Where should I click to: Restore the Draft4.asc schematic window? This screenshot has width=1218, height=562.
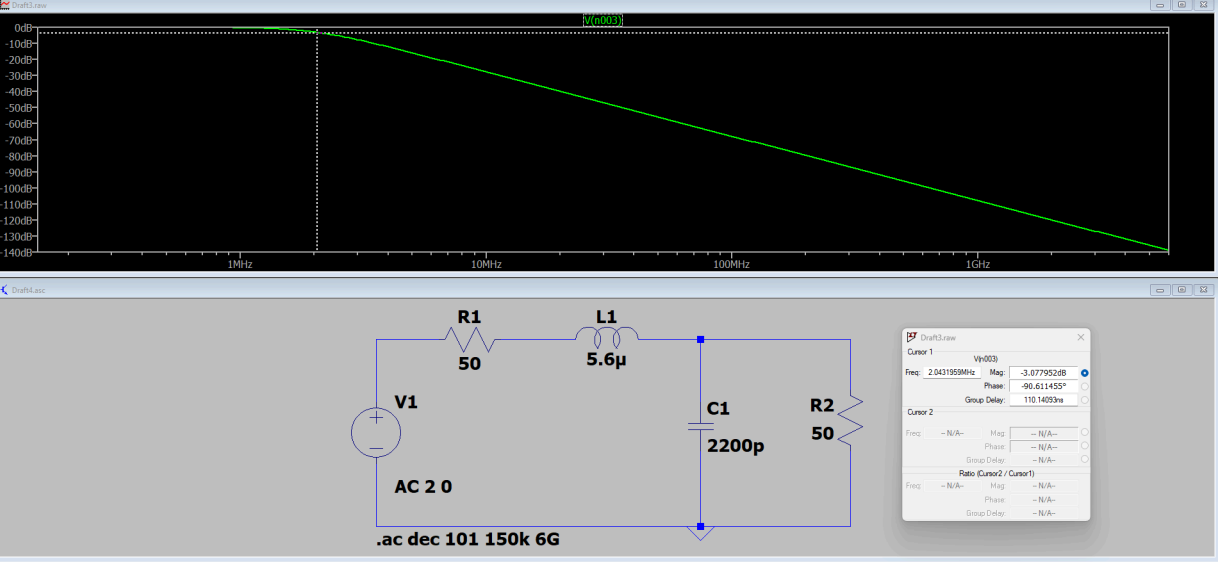click(1181, 289)
